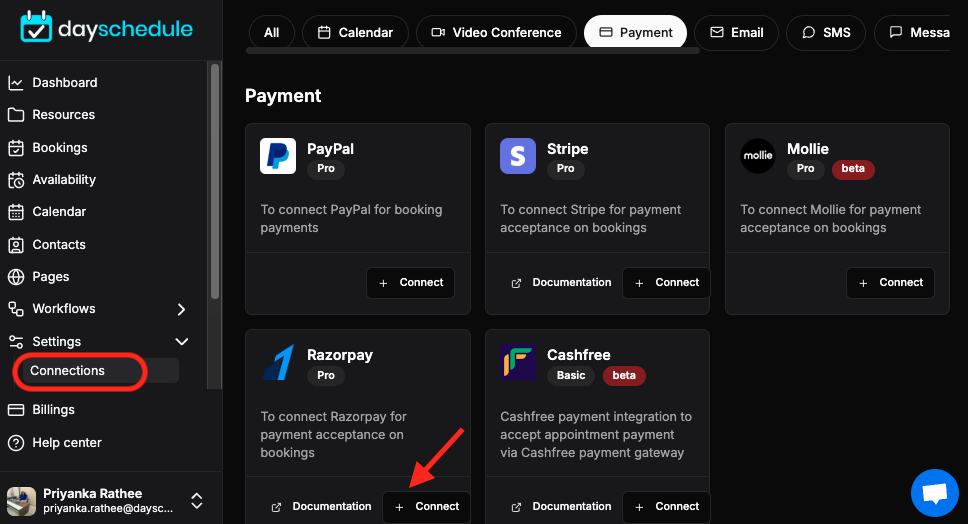Go to Bookings in the sidebar
Viewport: 968px width, 524px height.
pos(59,148)
